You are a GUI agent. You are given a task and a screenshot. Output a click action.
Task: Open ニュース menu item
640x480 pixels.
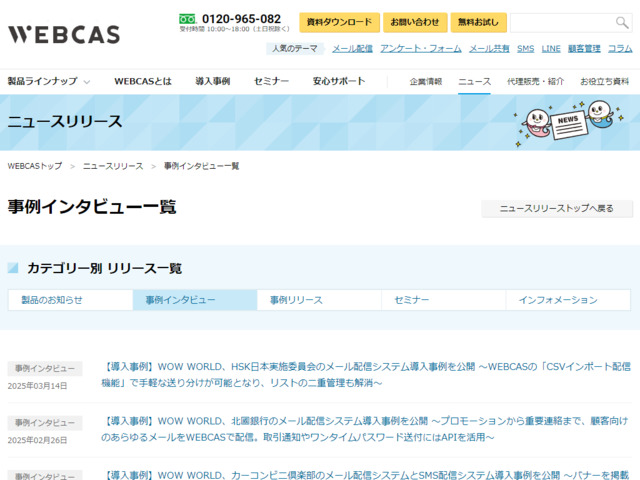[x=474, y=82]
